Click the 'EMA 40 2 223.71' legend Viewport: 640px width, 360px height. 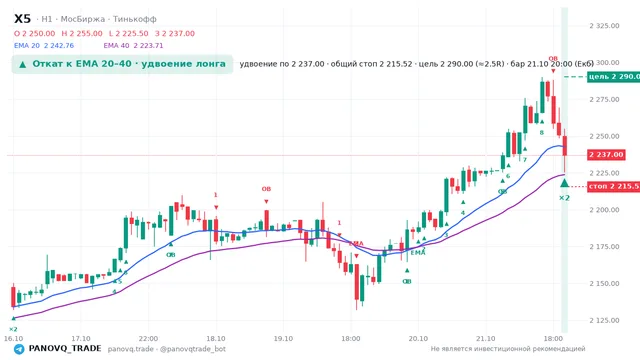tap(133, 45)
